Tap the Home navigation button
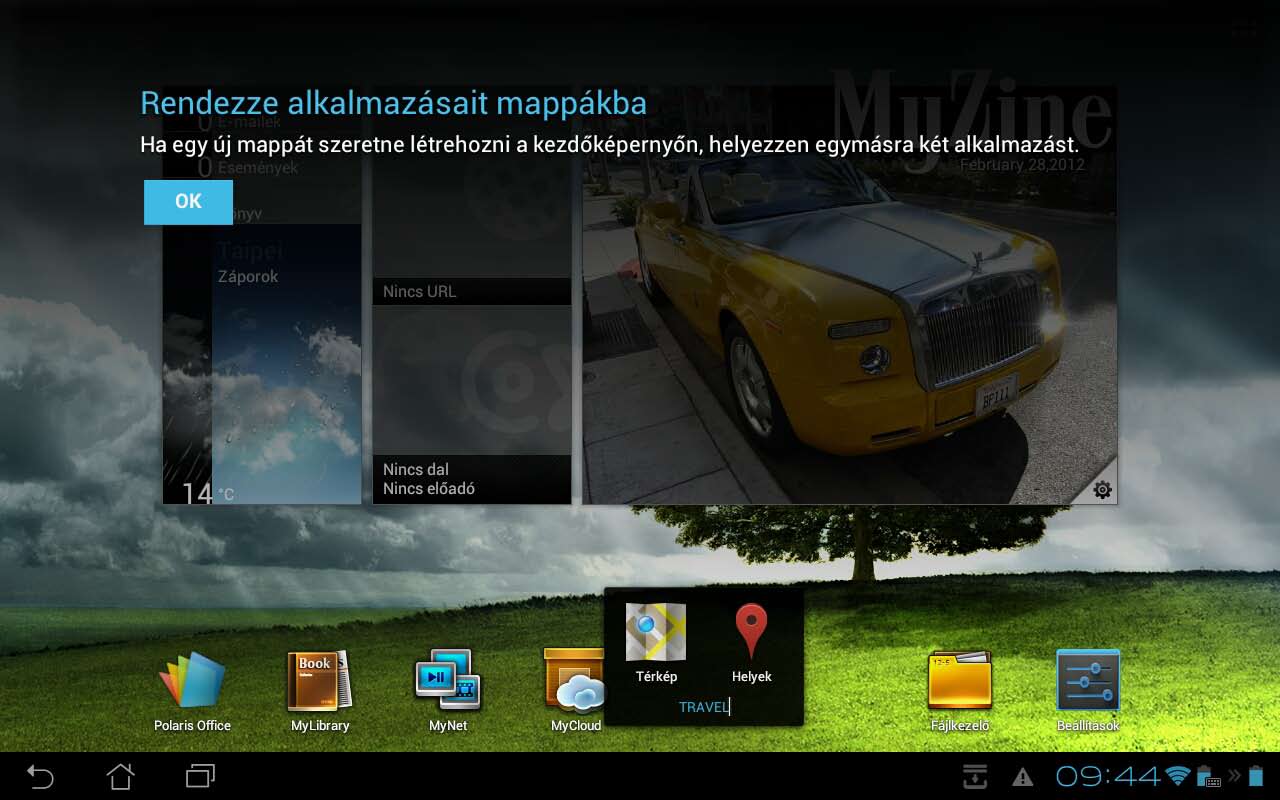The height and width of the screenshot is (800, 1280). click(120, 776)
